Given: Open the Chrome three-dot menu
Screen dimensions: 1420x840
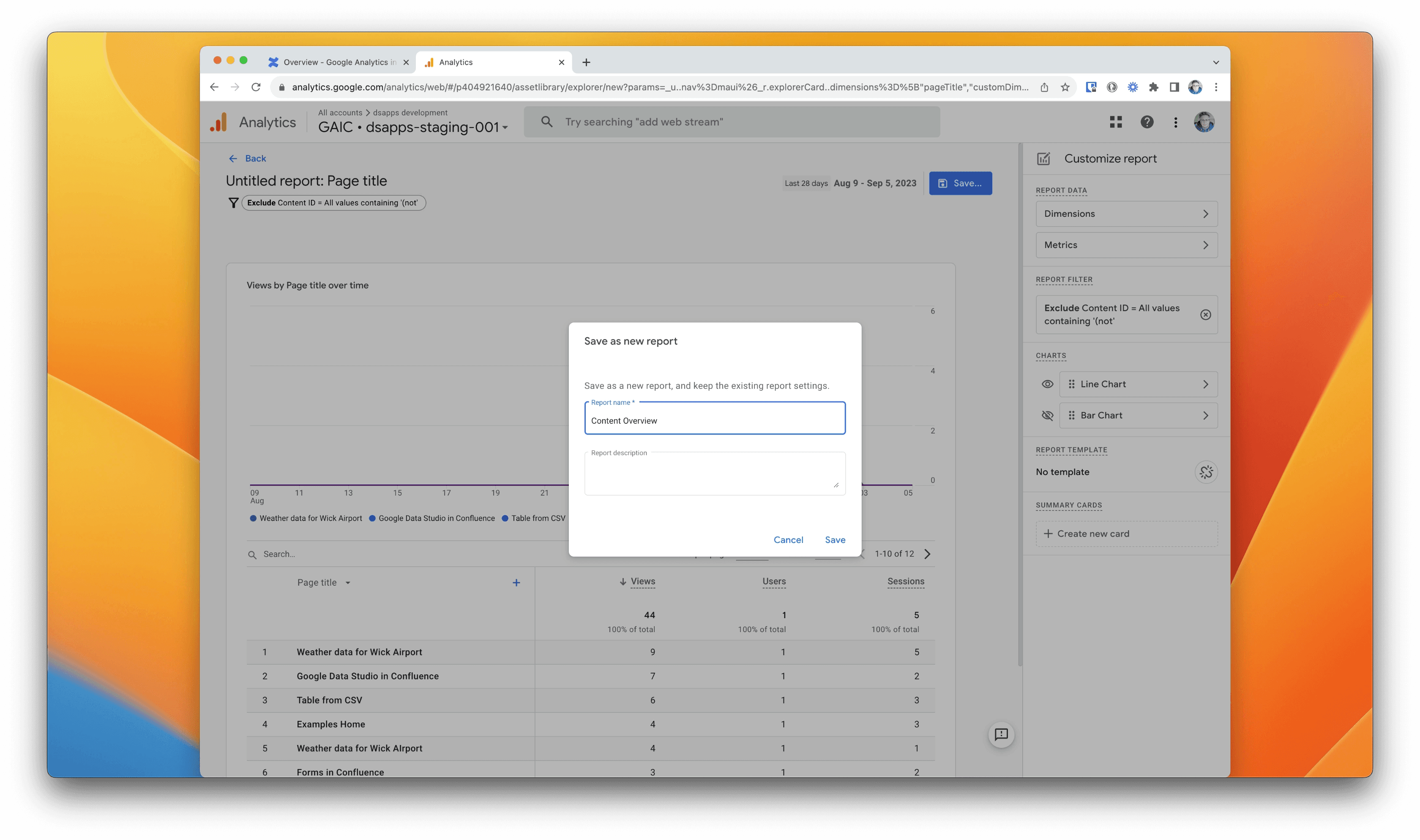Looking at the screenshot, I should pos(1216,87).
